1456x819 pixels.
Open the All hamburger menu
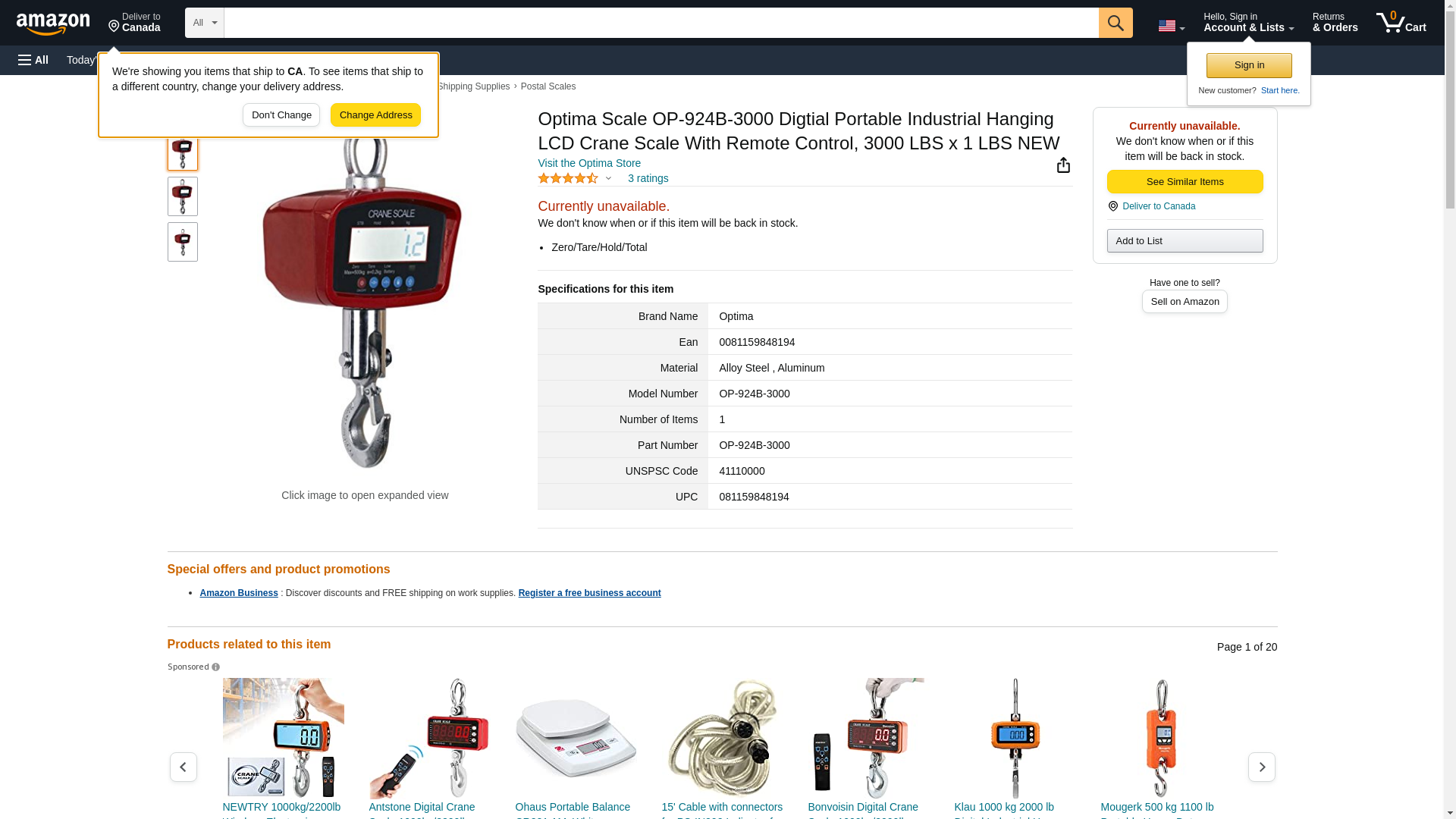(x=33, y=60)
